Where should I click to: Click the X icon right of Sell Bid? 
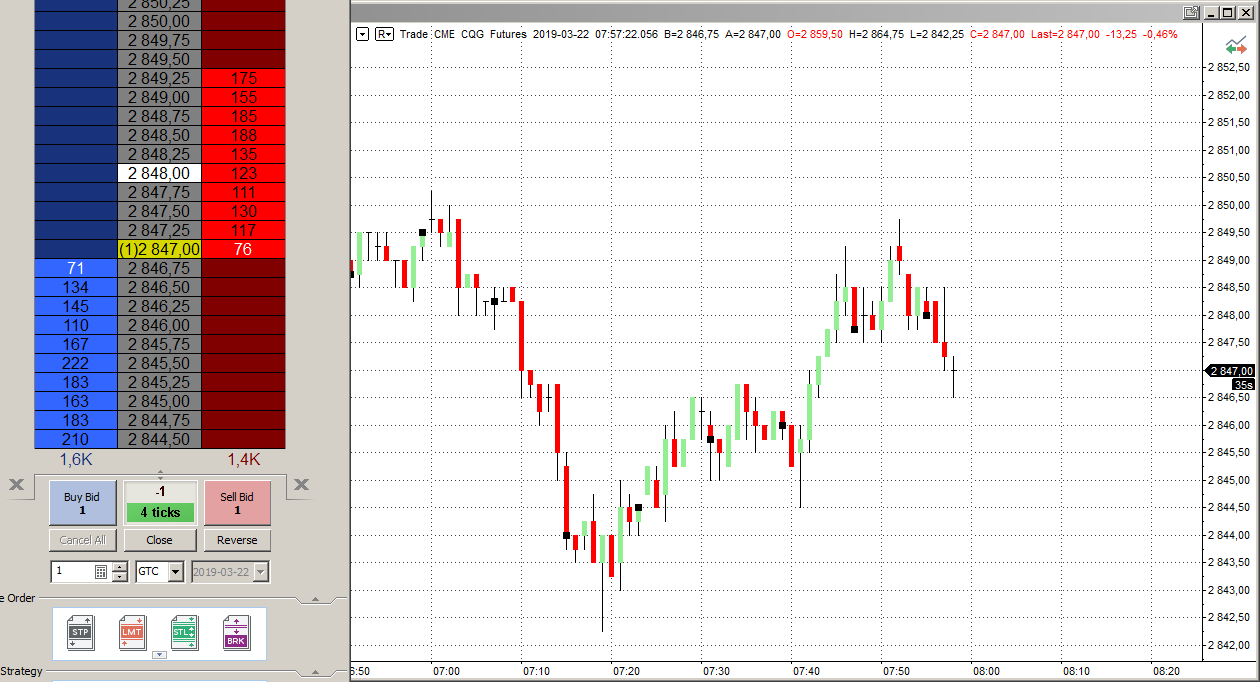[x=301, y=485]
